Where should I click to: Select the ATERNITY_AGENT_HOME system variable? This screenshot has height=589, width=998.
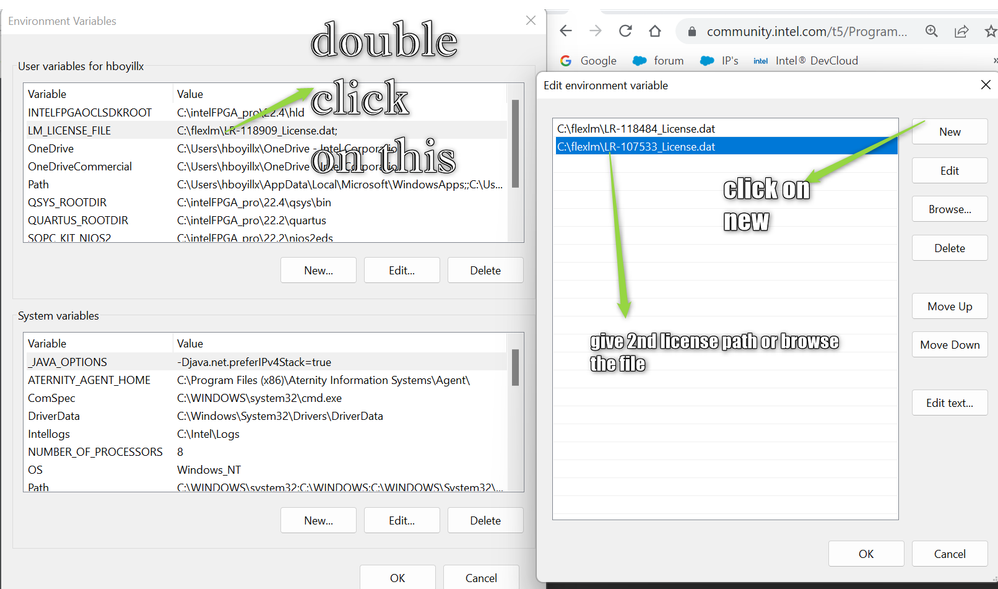tap(266, 380)
